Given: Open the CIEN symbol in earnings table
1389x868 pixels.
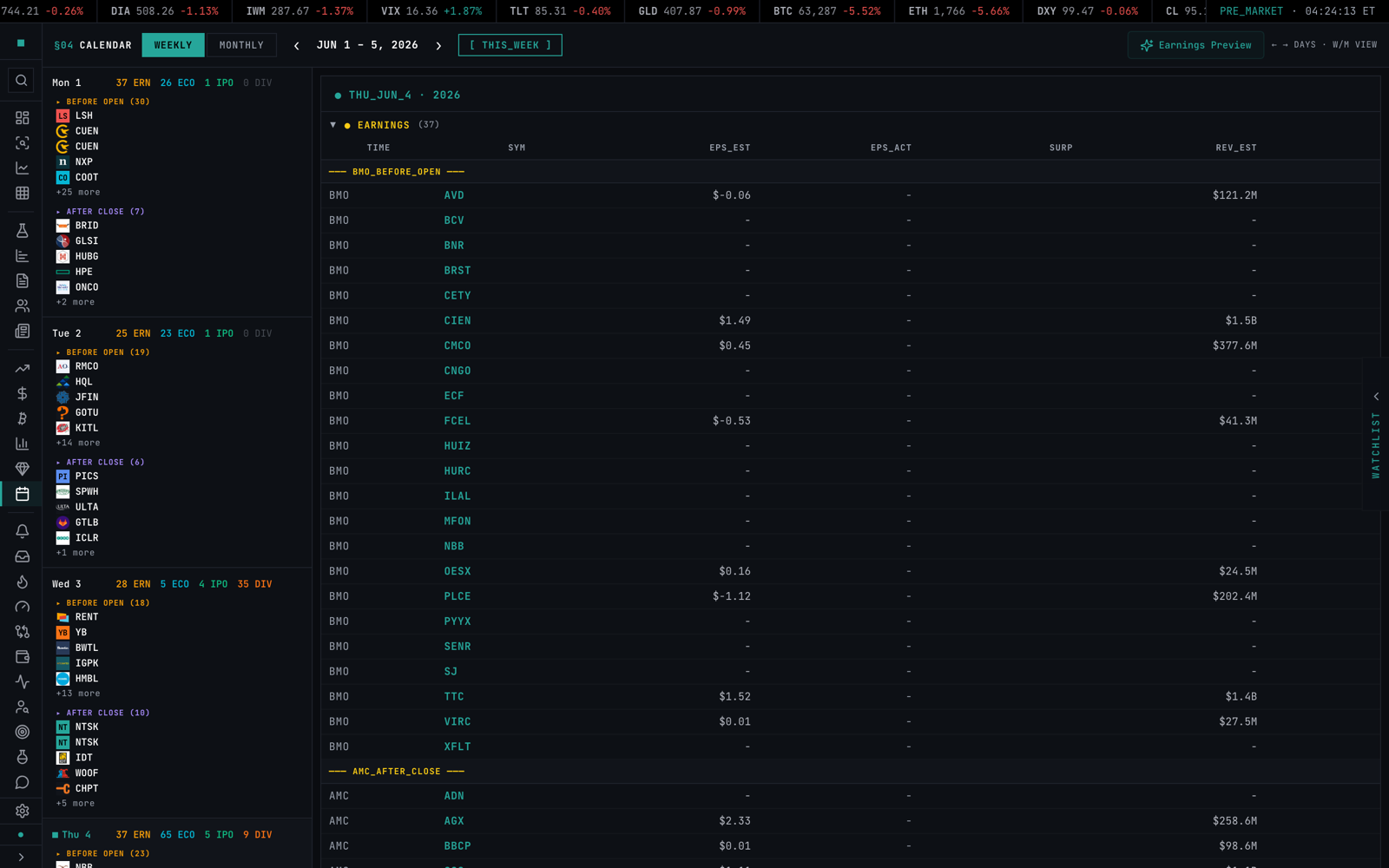Looking at the screenshot, I should (458, 321).
